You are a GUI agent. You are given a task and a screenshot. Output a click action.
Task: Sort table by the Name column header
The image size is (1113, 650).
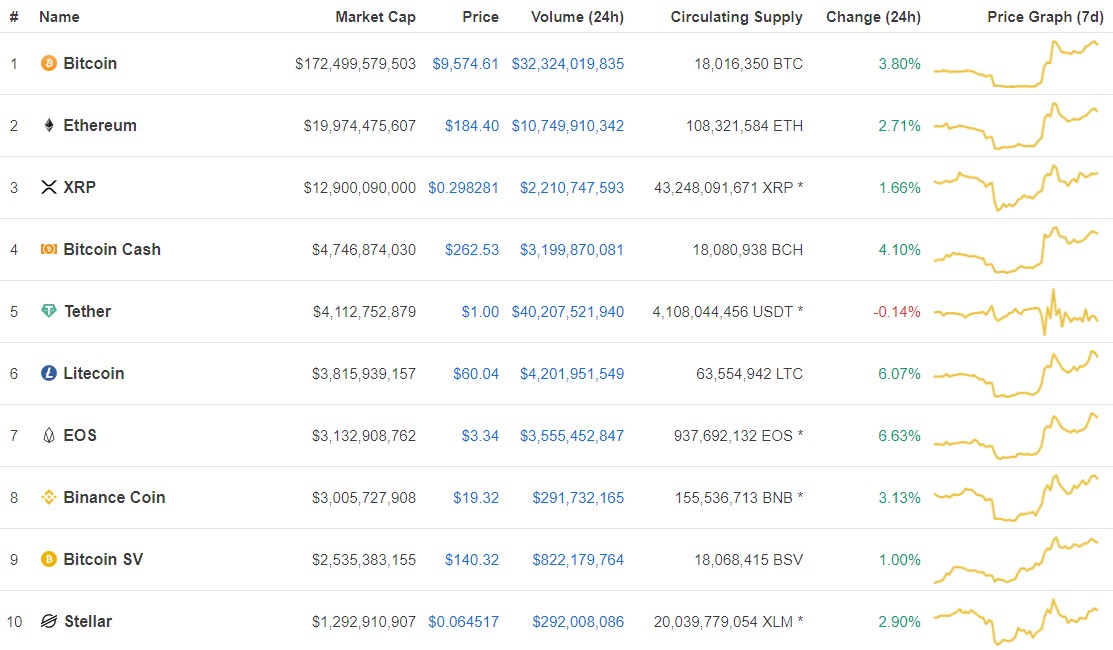pyautogui.click(x=59, y=17)
